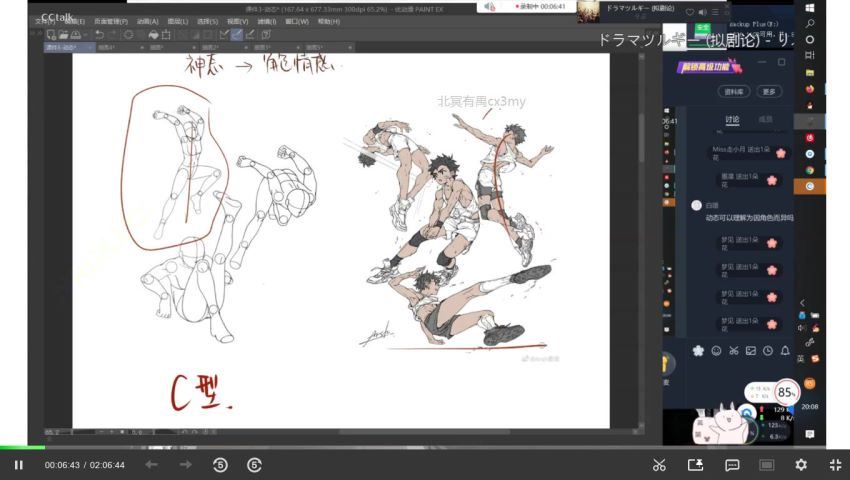
Task: Select the first highlighted canvas document tab
Action: pos(70,48)
